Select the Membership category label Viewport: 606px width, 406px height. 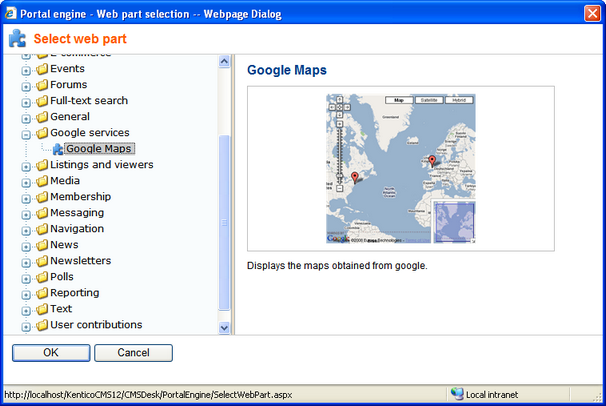click(80, 197)
